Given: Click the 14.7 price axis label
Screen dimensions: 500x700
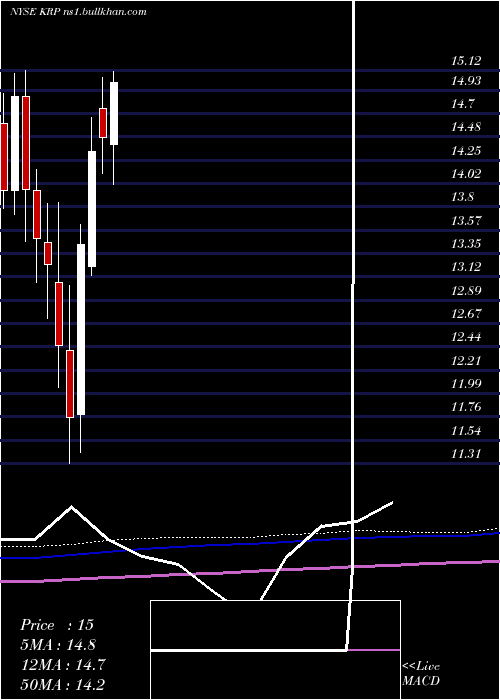Looking at the screenshot, I should (x=463, y=104).
